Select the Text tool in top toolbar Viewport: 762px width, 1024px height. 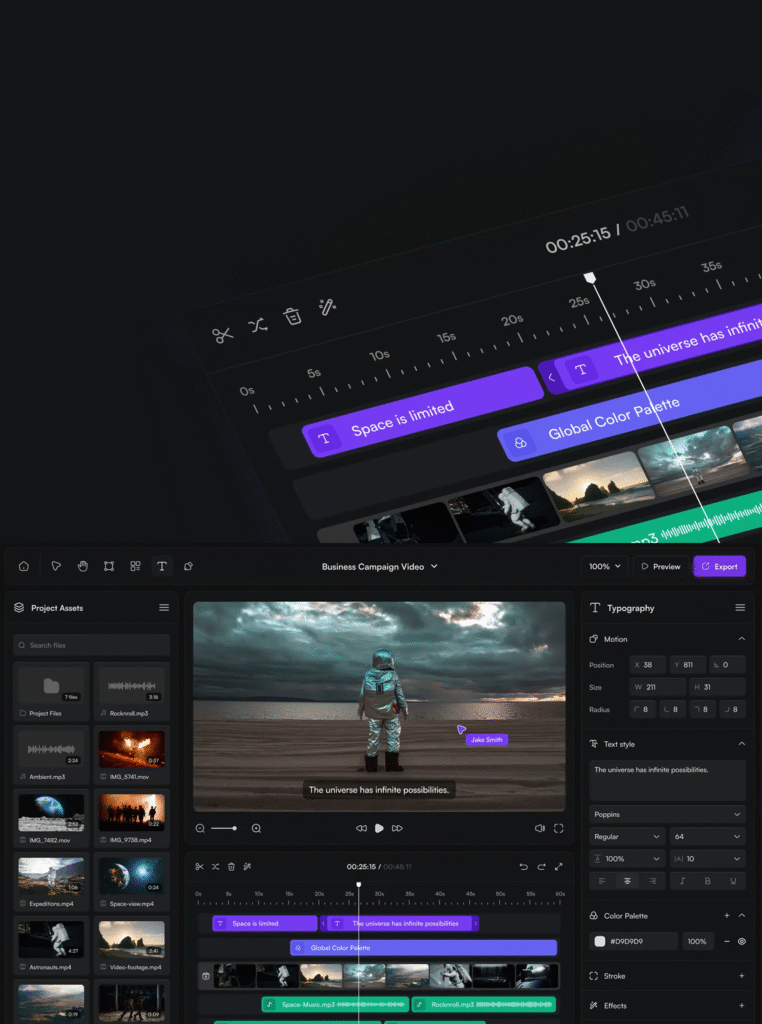(x=162, y=566)
